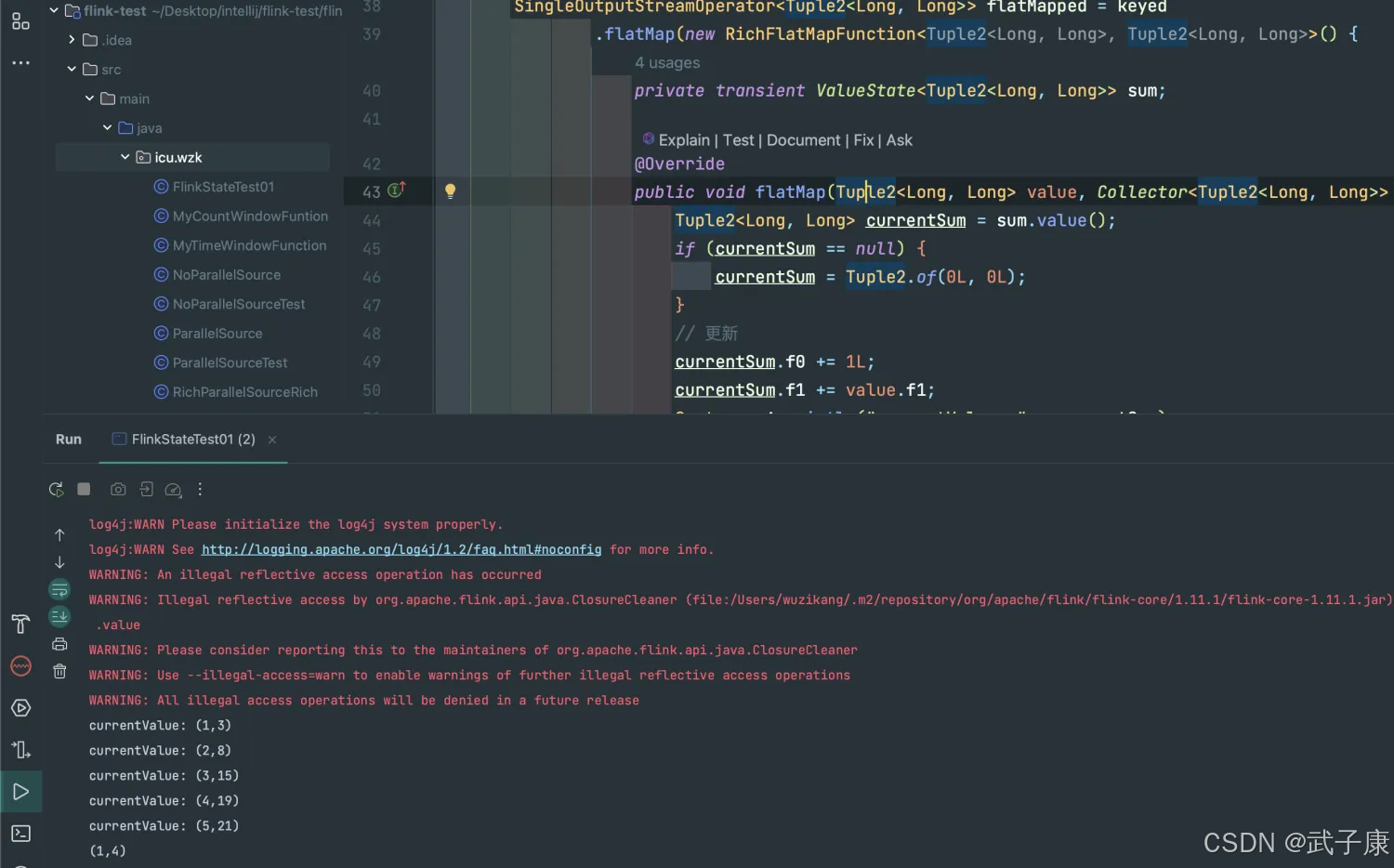The height and width of the screenshot is (868, 1394).
Task: Click the thread dump camera icon
Action: pyautogui.click(x=118, y=489)
